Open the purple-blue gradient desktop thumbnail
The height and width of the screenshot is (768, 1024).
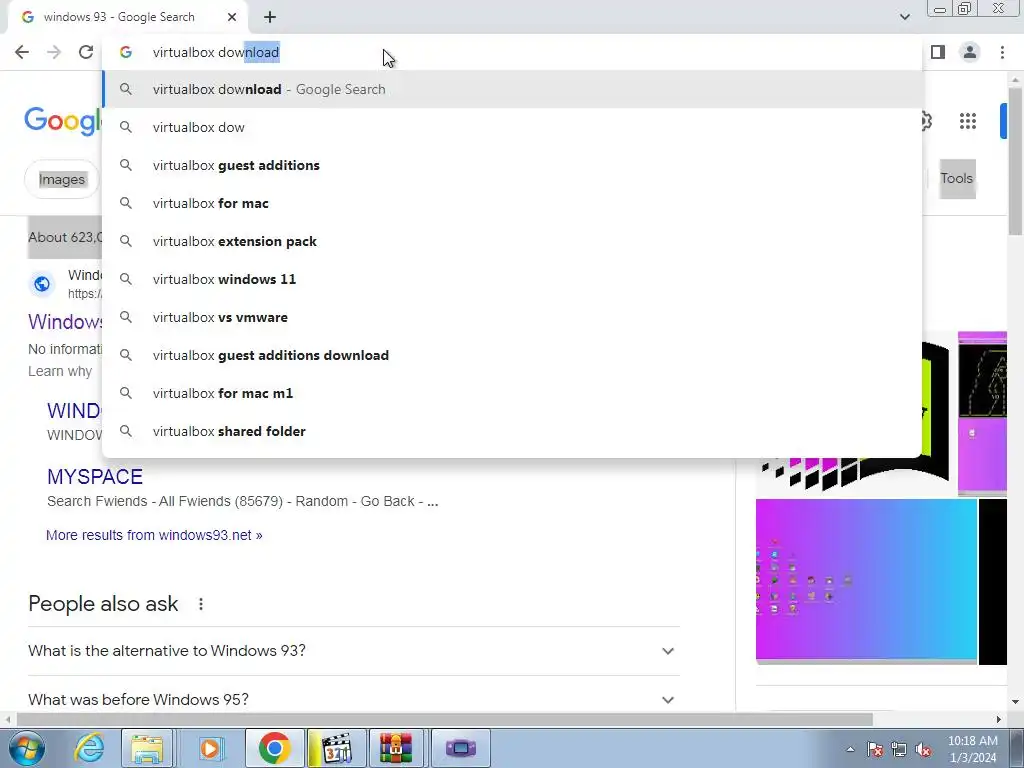(x=866, y=581)
